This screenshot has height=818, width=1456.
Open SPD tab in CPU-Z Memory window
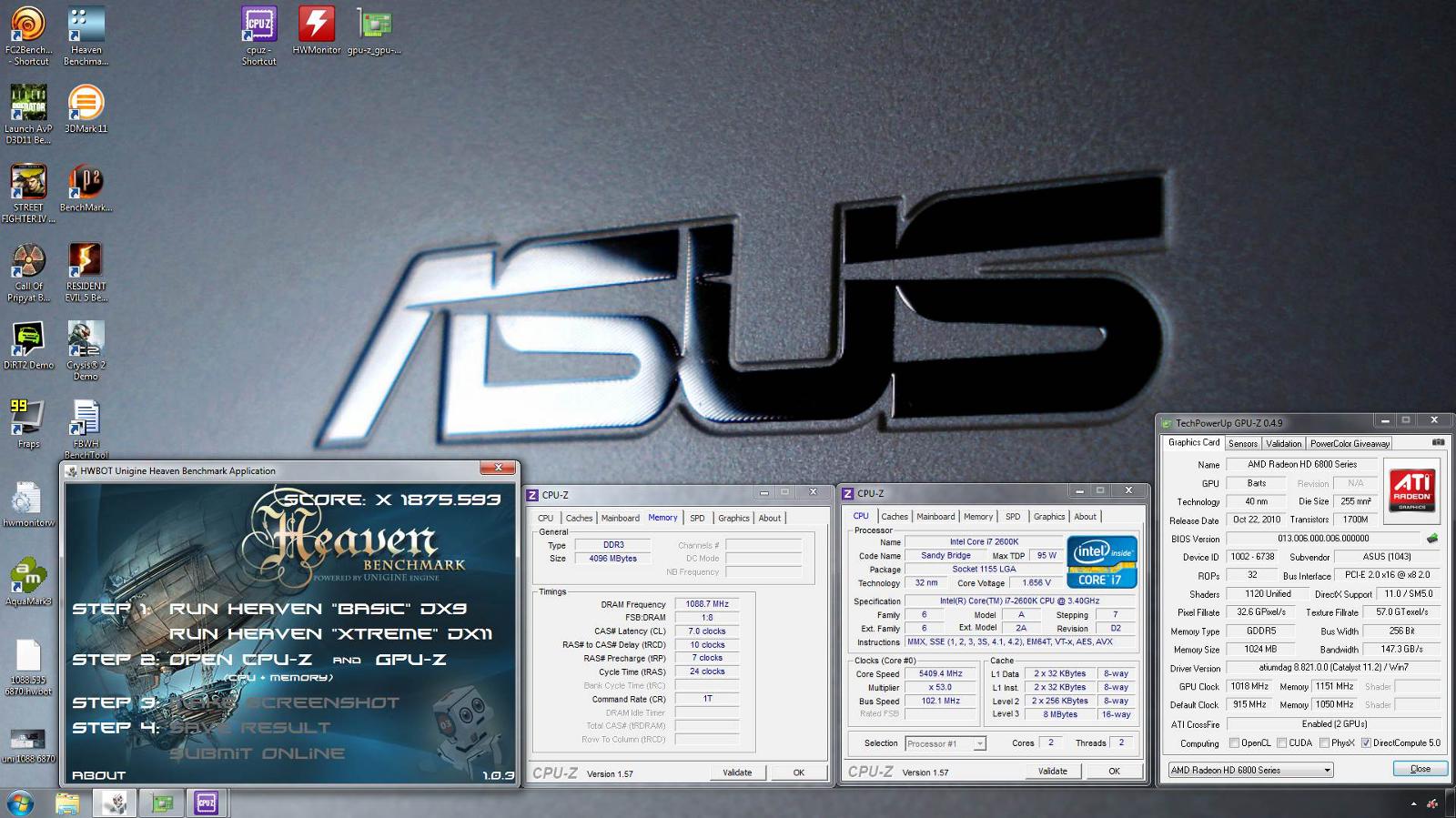pos(697,518)
